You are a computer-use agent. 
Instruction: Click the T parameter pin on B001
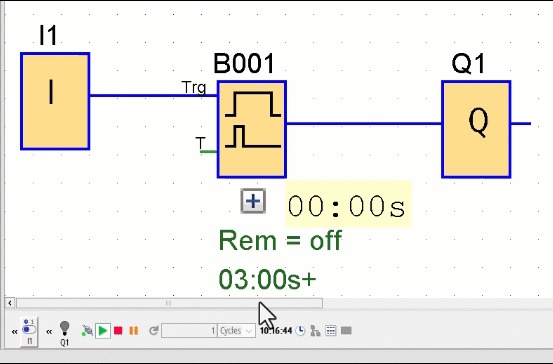pyautogui.click(x=208, y=152)
